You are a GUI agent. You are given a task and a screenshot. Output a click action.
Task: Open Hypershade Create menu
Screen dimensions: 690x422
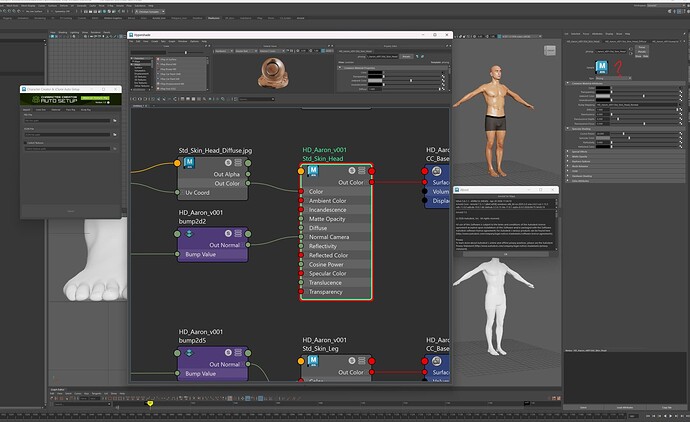(x=154, y=41)
